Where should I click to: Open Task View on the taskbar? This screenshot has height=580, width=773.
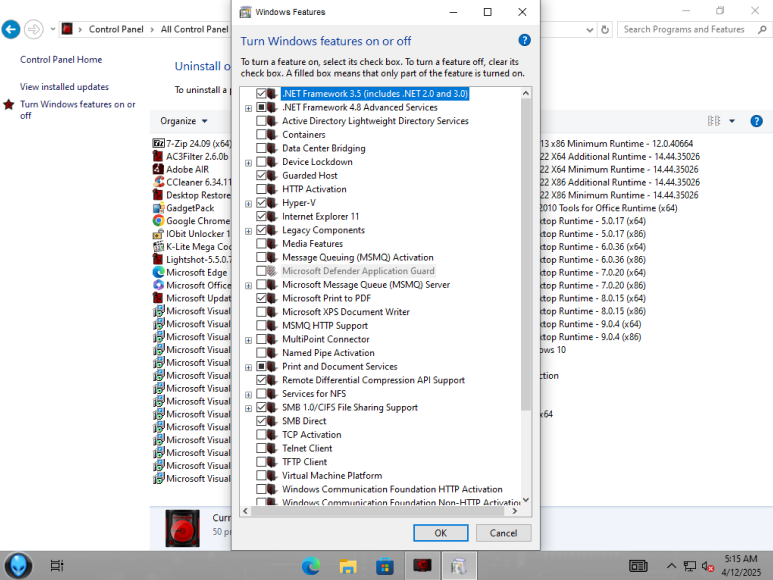57,566
